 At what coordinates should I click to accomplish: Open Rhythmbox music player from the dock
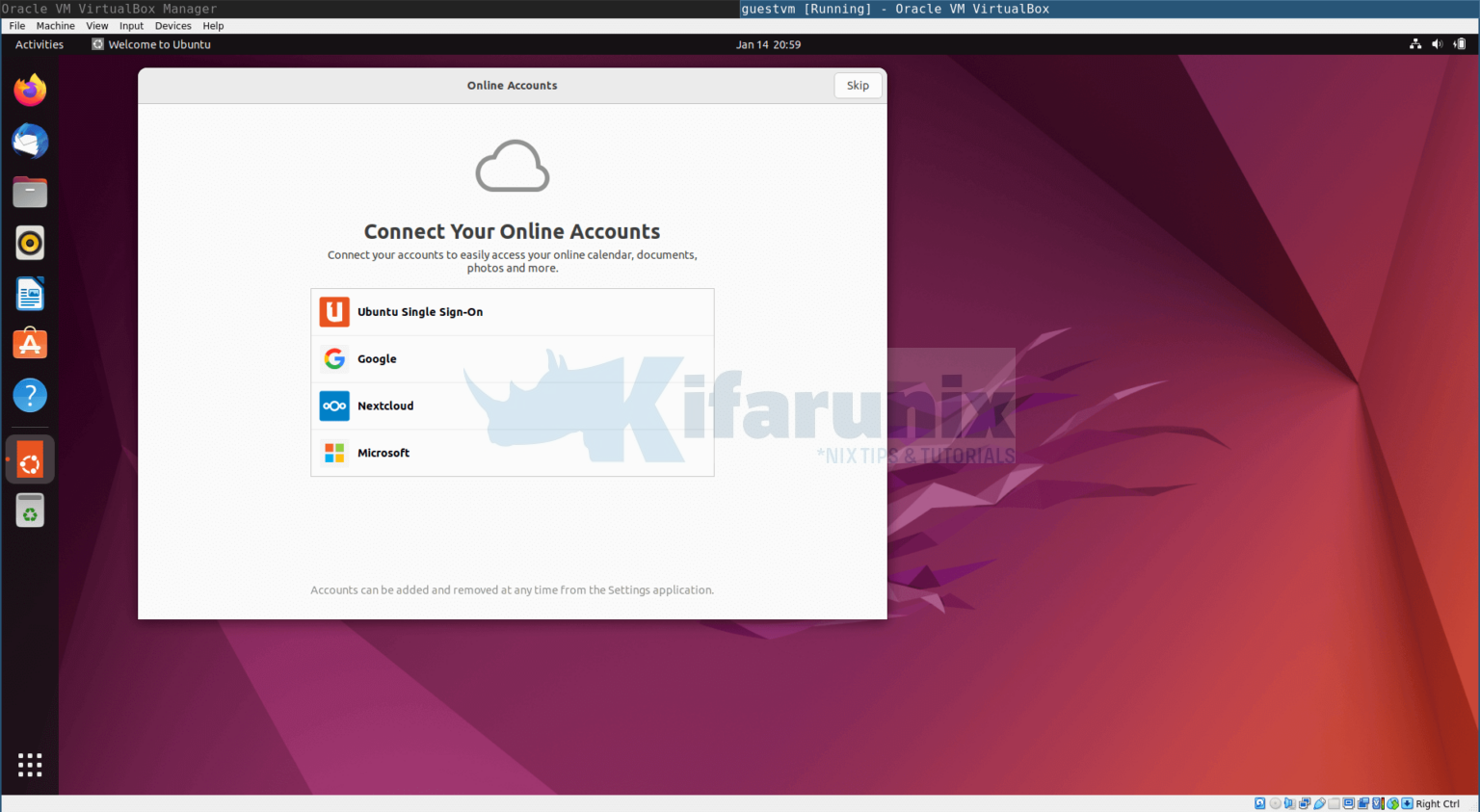click(30, 243)
